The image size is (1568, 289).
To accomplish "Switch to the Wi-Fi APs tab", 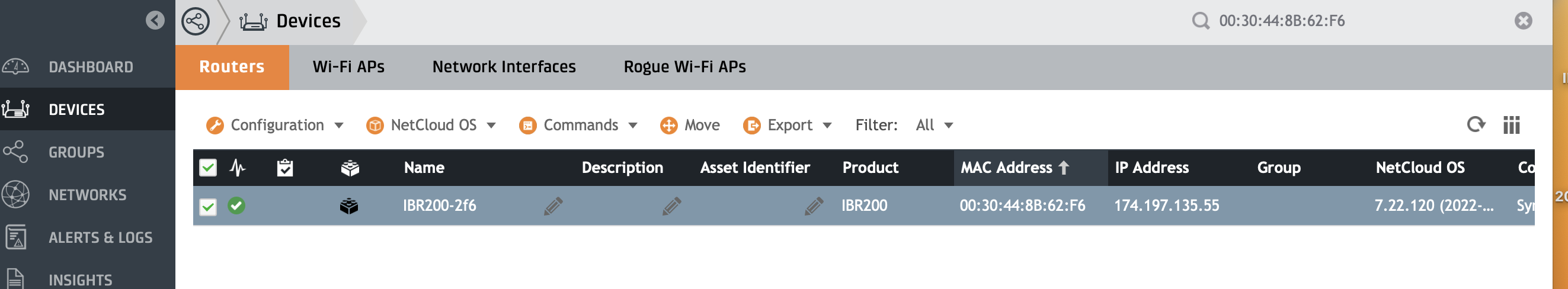I will pyautogui.click(x=349, y=67).
